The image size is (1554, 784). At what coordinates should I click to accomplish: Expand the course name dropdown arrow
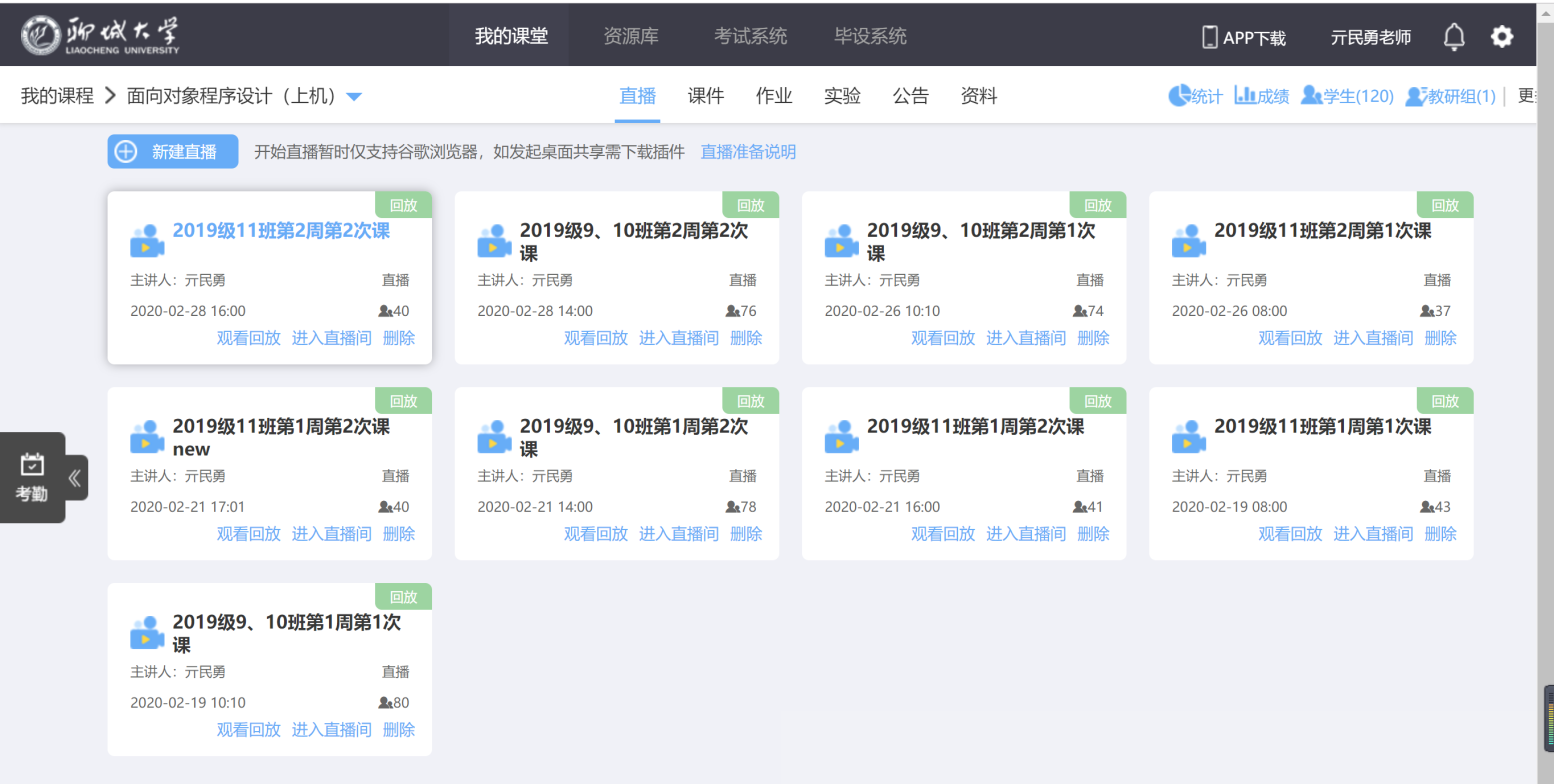pos(354,97)
